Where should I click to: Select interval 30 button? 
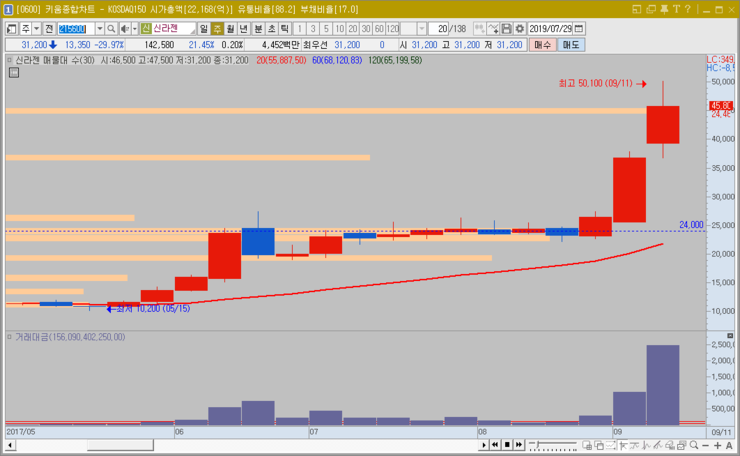(366, 29)
